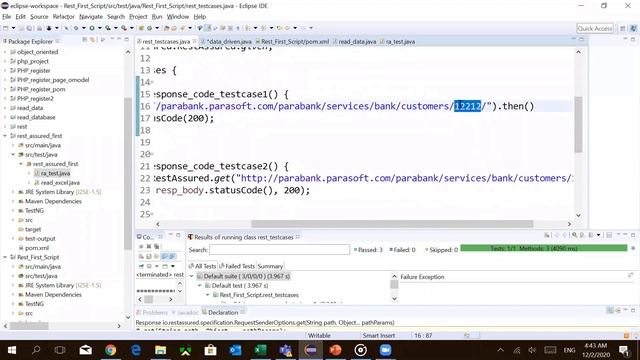The width and height of the screenshot is (640, 360).
Task: Click Windows Start button
Action: coord(12,350)
